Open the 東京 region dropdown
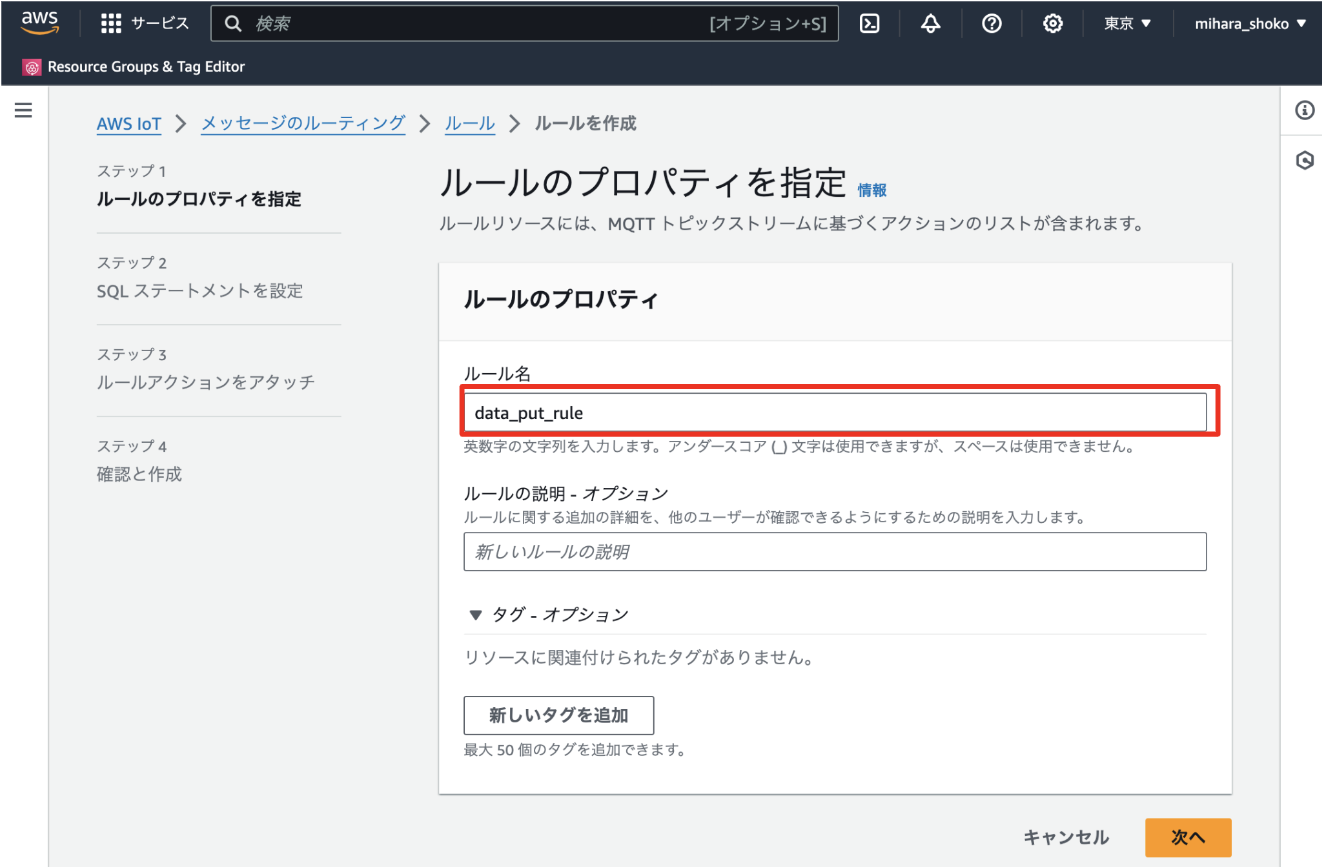The height and width of the screenshot is (868, 1322). tap(1127, 23)
